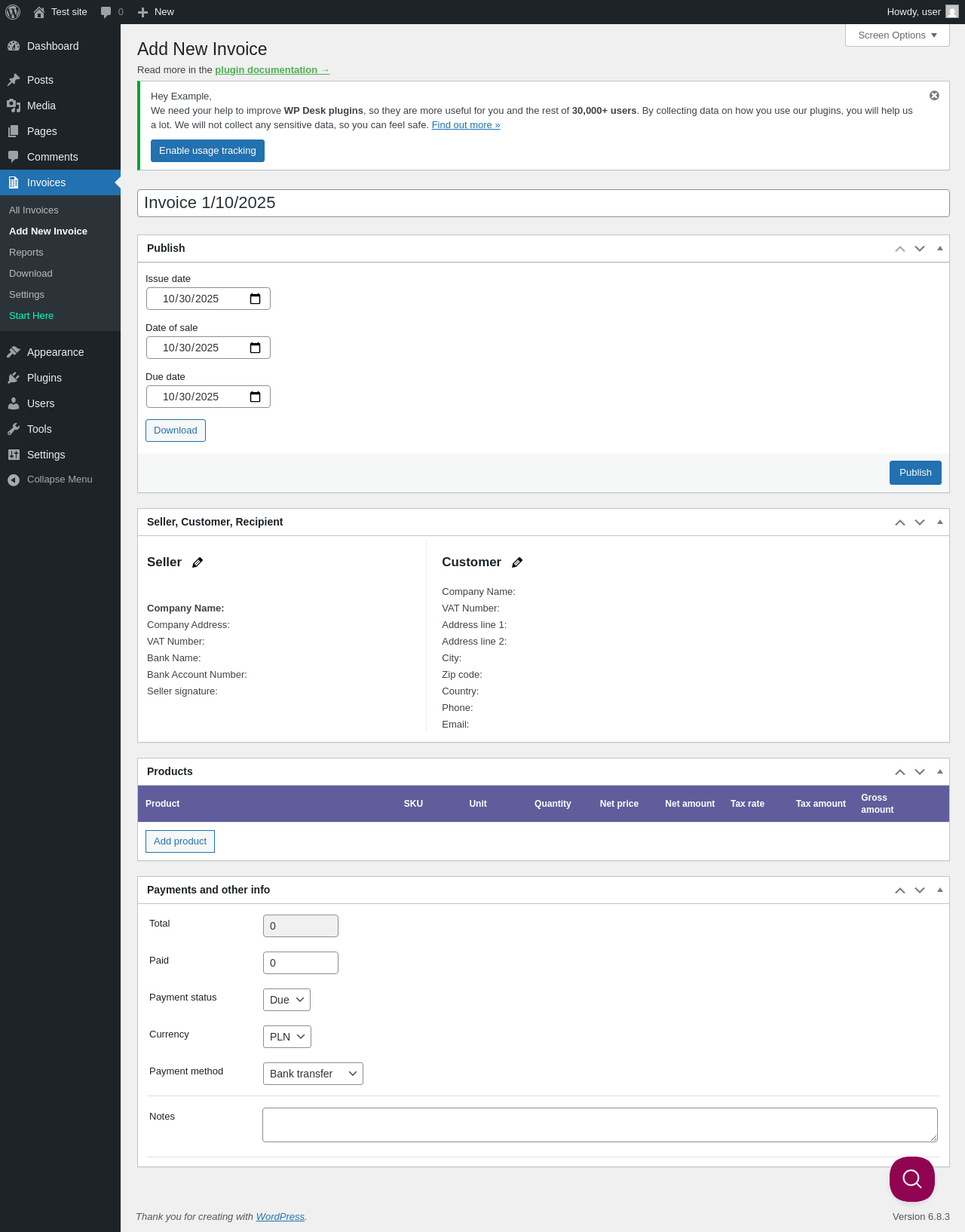965x1232 pixels.
Task: Click the WordPress logo in admin bar
Action: tap(13, 12)
